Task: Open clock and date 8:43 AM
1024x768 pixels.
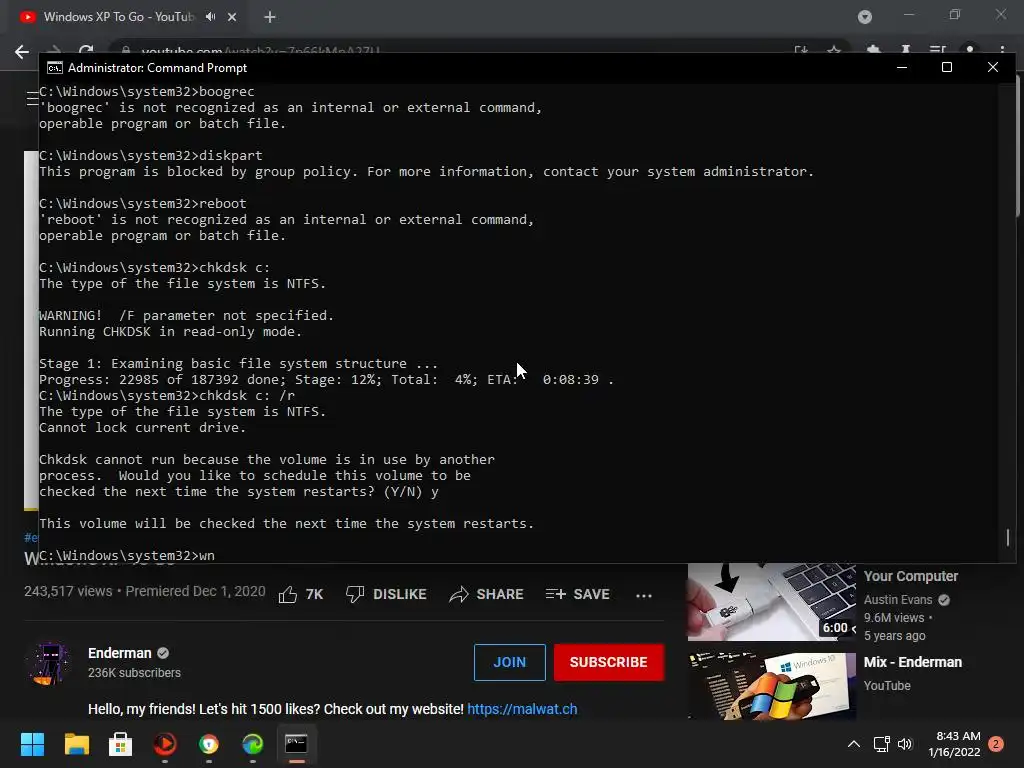Action: point(954,744)
